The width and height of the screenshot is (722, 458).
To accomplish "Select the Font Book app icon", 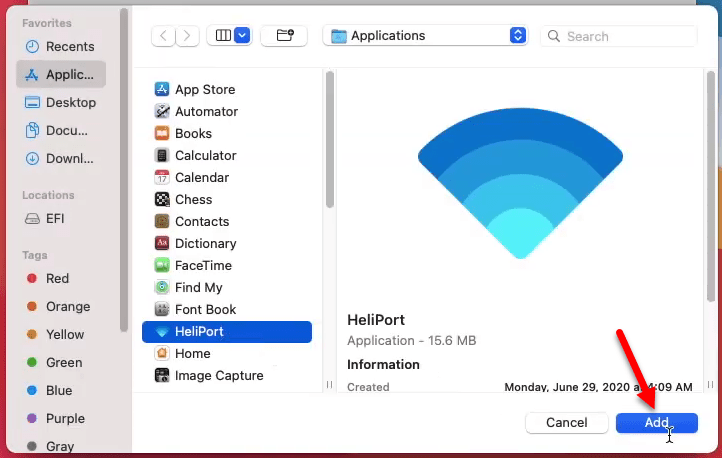I will click(162, 309).
